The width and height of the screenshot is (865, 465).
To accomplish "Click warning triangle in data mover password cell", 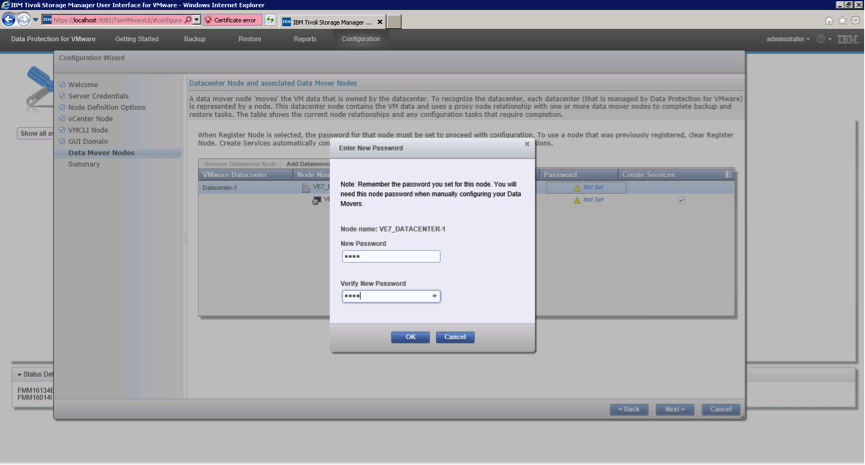I will click(x=577, y=200).
